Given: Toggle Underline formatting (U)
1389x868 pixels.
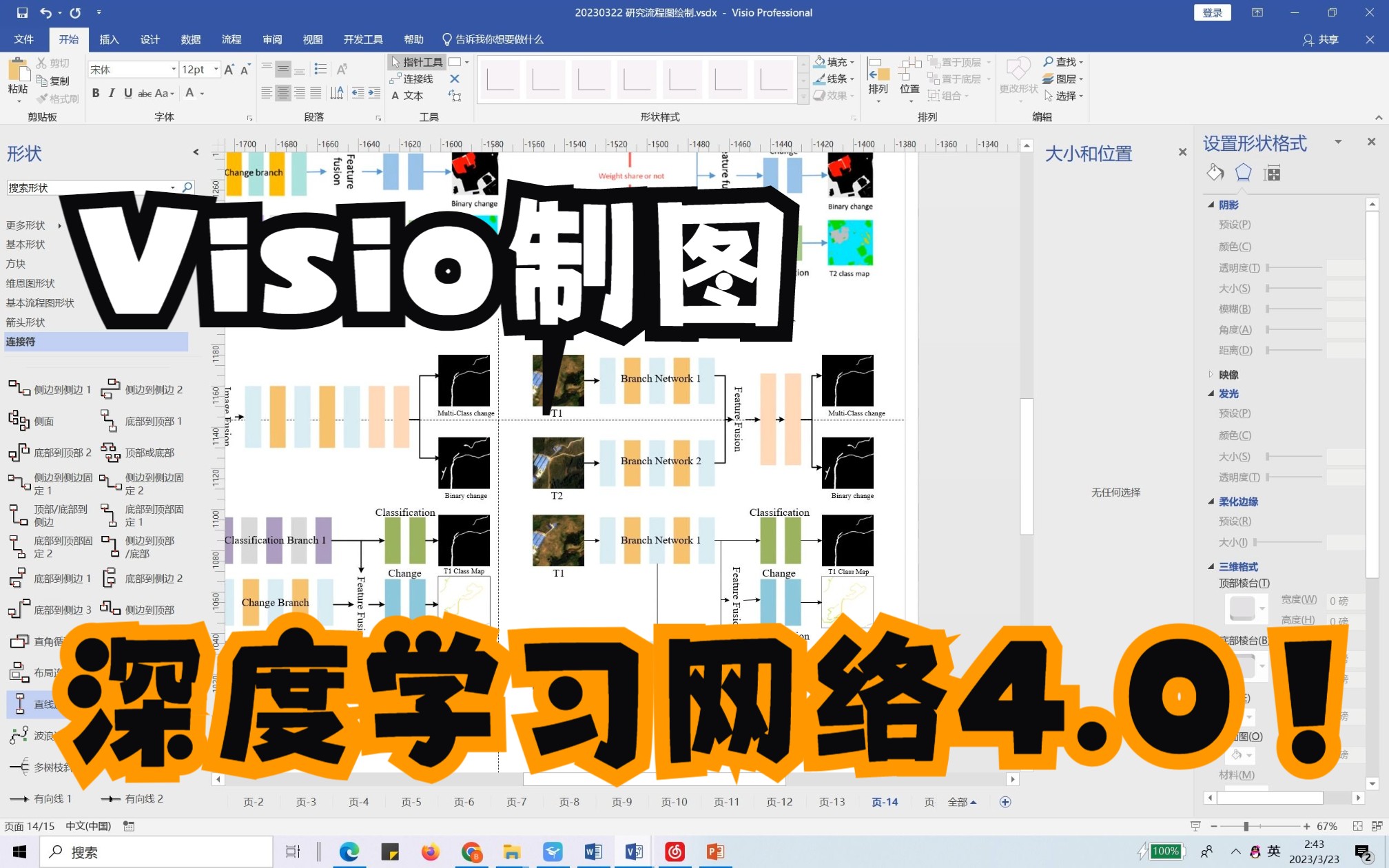Looking at the screenshot, I should 127,93.
